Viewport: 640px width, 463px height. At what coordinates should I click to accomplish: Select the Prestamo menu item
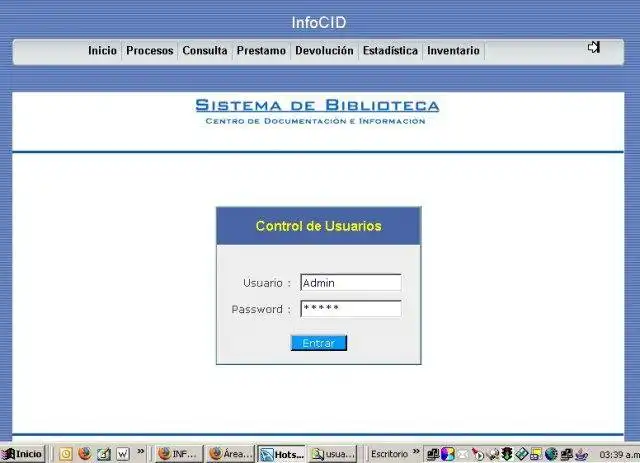pyautogui.click(x=261, y=51)
